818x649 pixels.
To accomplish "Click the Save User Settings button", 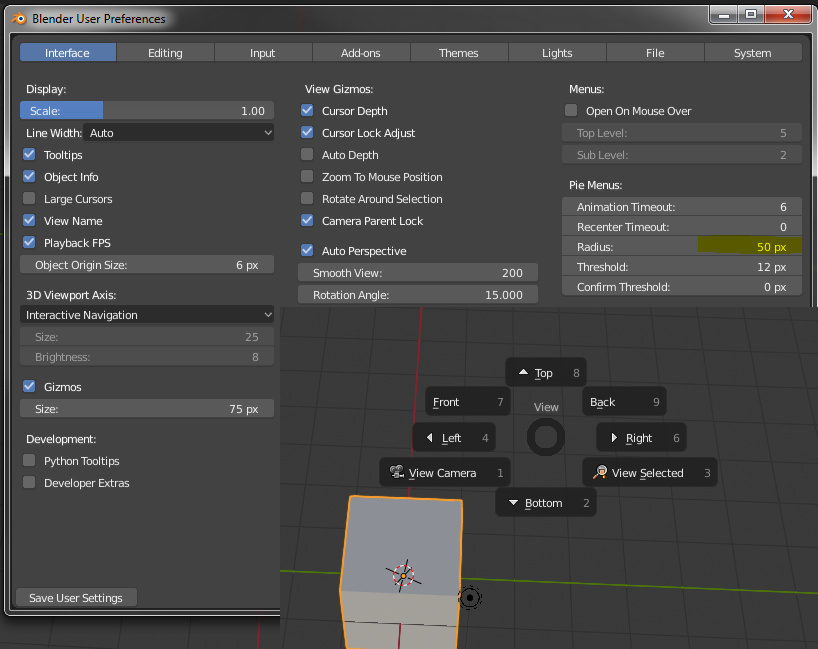I will (x=75, y=597).
